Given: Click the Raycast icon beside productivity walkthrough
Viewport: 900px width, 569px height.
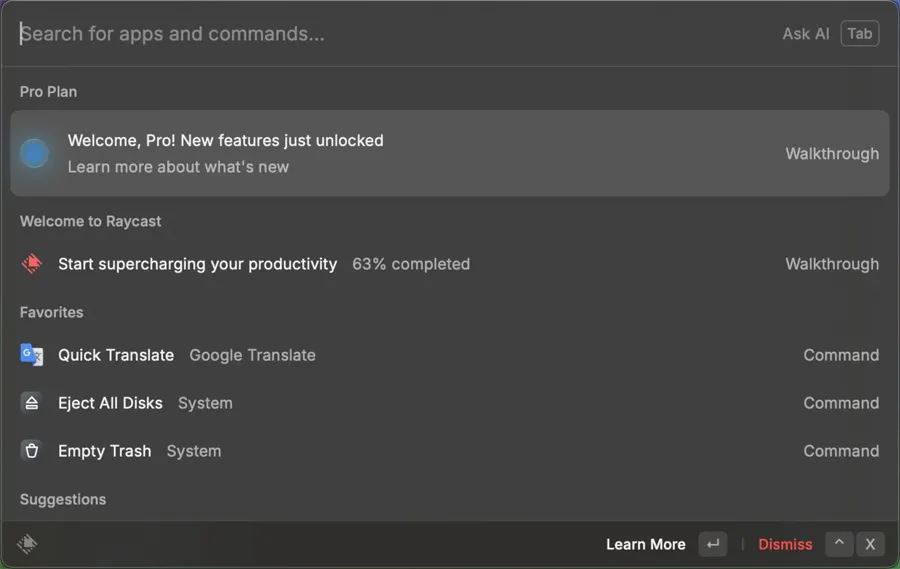Looking at the screenshot, I should [32, 264].
